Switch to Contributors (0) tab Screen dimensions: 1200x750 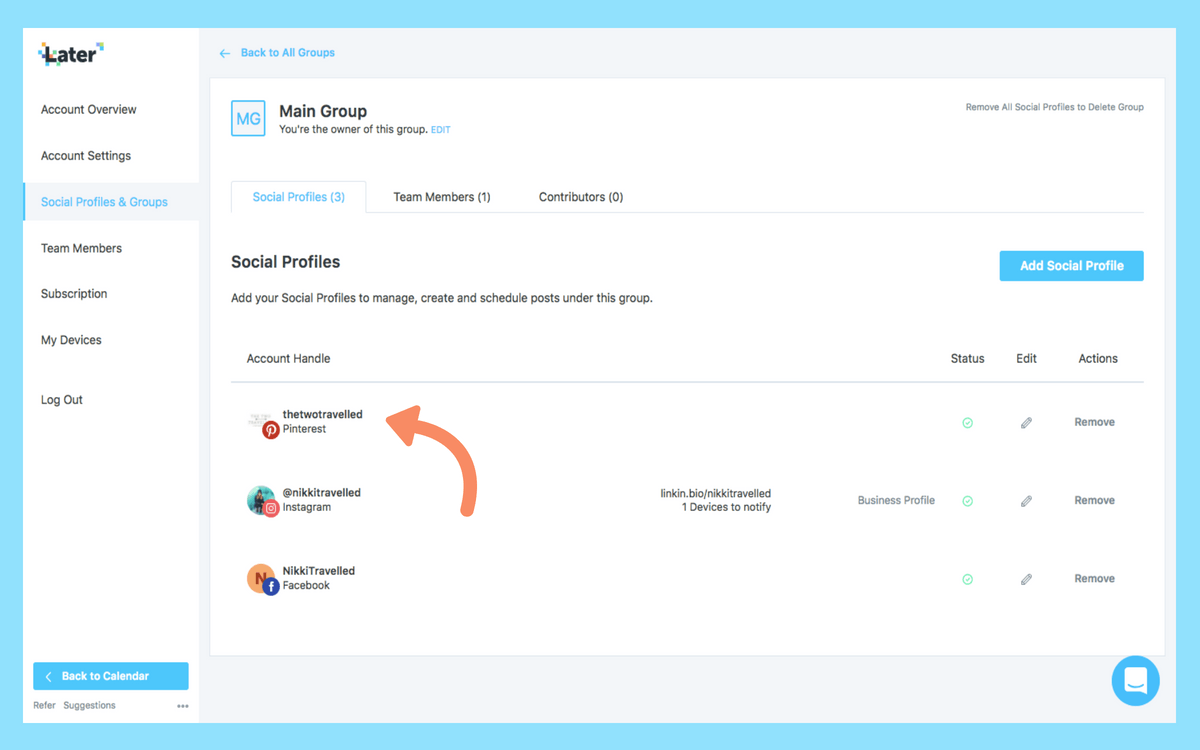tap(581, 197)
